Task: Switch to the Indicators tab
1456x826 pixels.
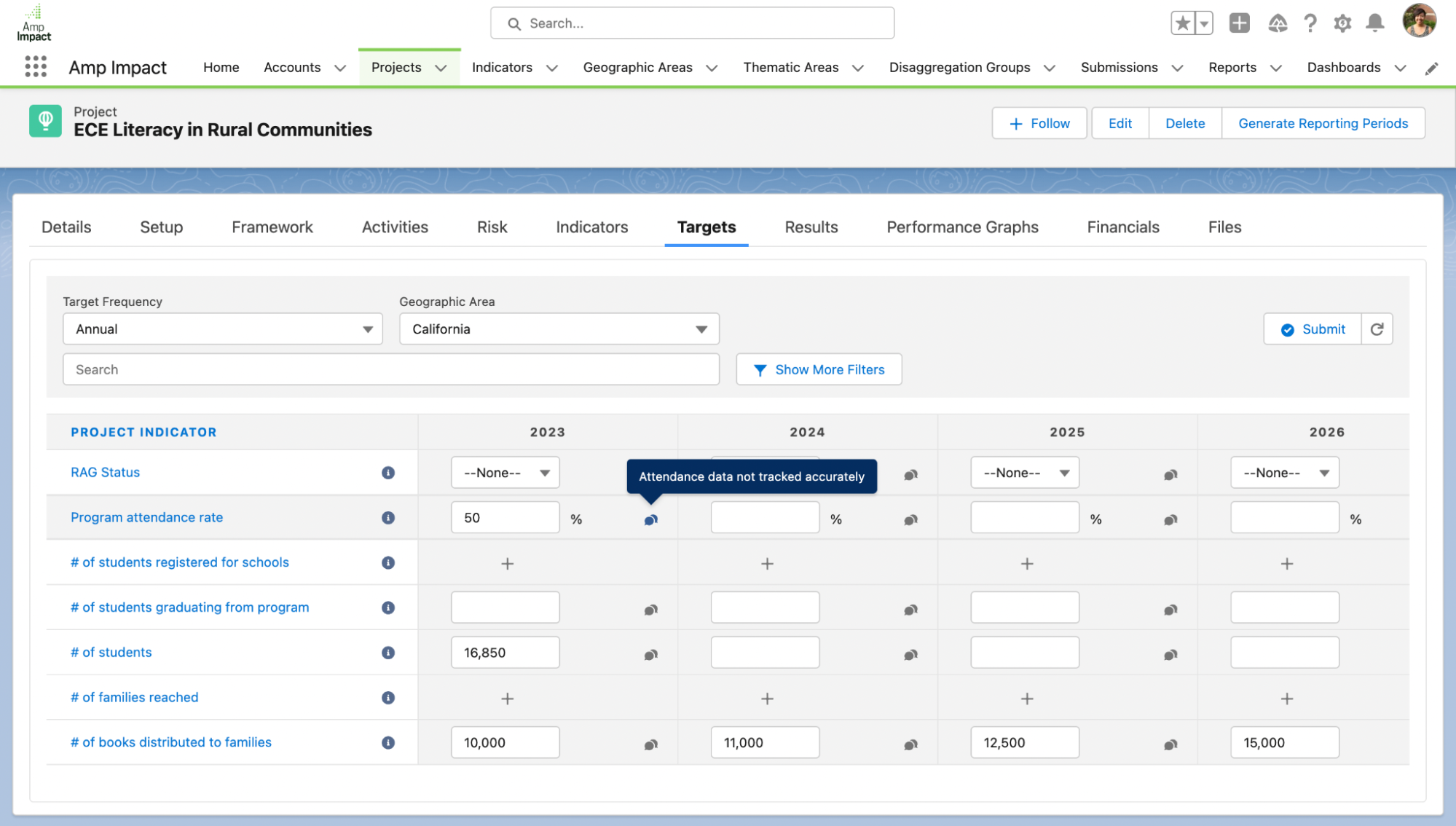Action: click(592, 226)
